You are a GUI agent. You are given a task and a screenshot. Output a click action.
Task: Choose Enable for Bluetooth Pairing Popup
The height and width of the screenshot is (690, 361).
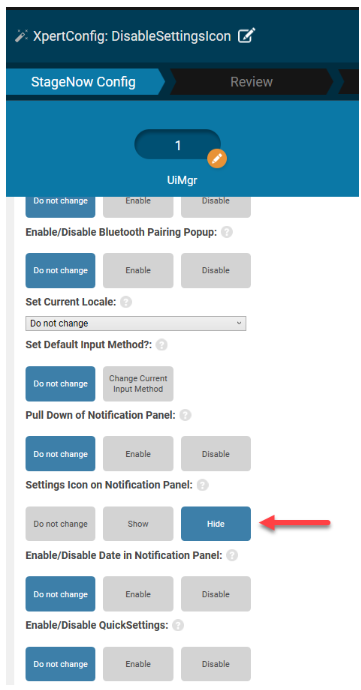point(138,270)
